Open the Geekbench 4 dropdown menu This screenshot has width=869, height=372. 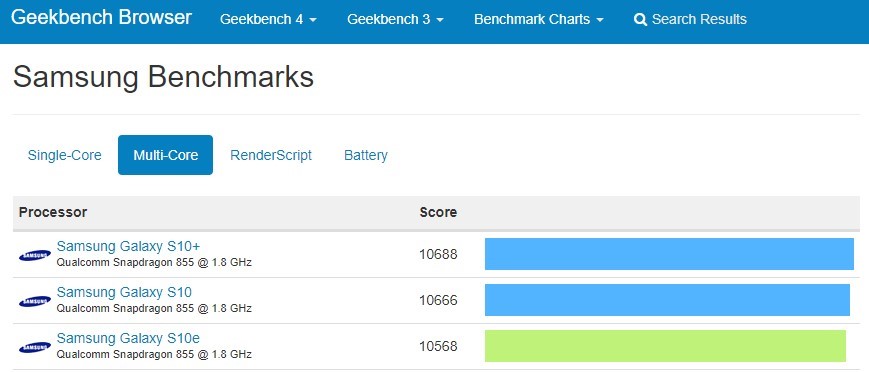pos(268,19)
